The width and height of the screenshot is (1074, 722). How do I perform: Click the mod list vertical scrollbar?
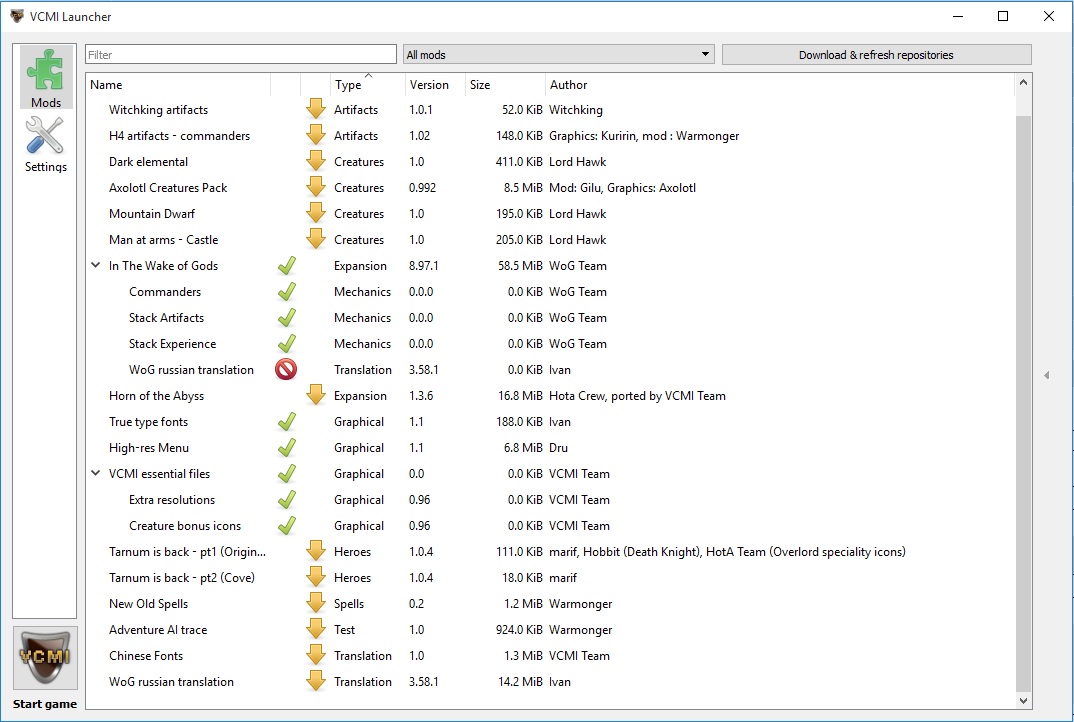coord(1022,400)
